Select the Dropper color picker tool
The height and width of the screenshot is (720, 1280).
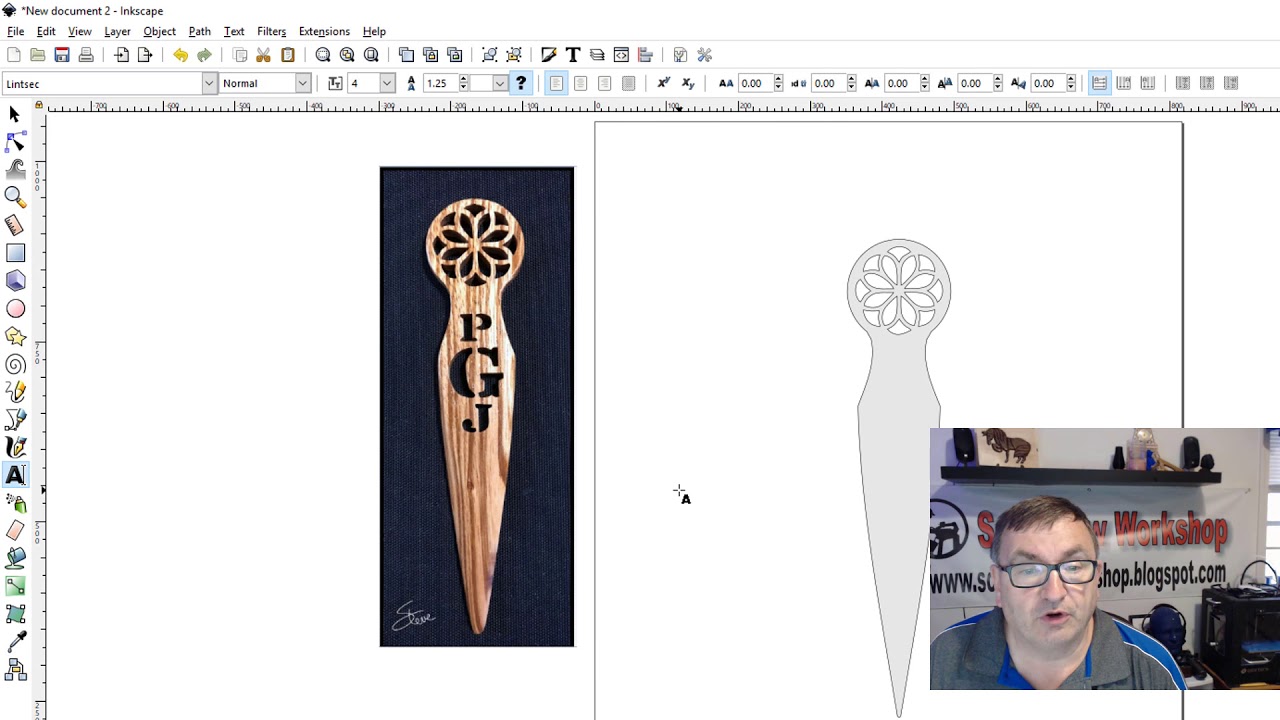click(15, 642)
